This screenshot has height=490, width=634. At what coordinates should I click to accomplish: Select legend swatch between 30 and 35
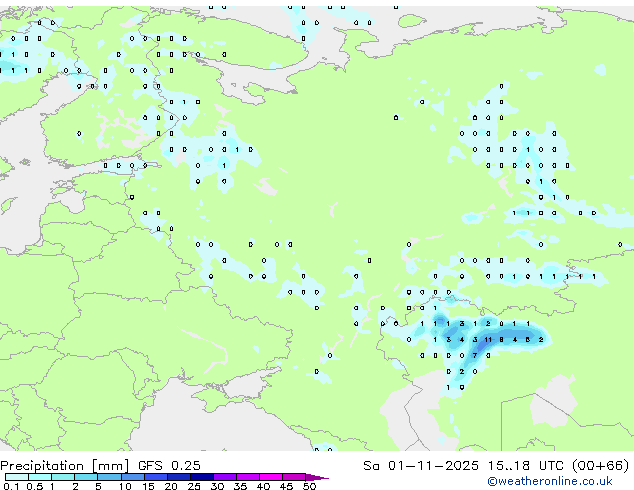(225, 477)
